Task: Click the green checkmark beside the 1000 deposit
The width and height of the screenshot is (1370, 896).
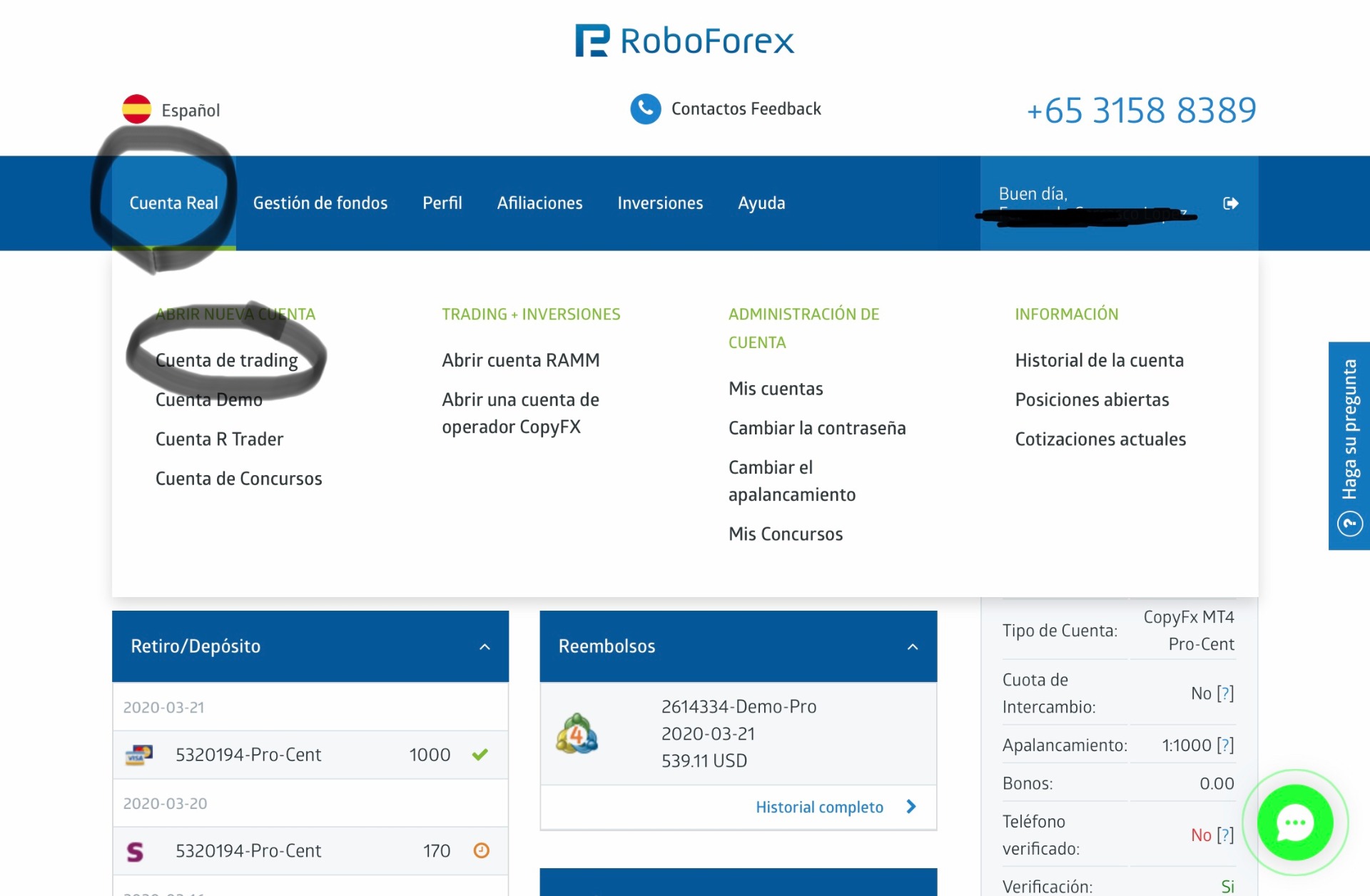Action: [480, 754]
